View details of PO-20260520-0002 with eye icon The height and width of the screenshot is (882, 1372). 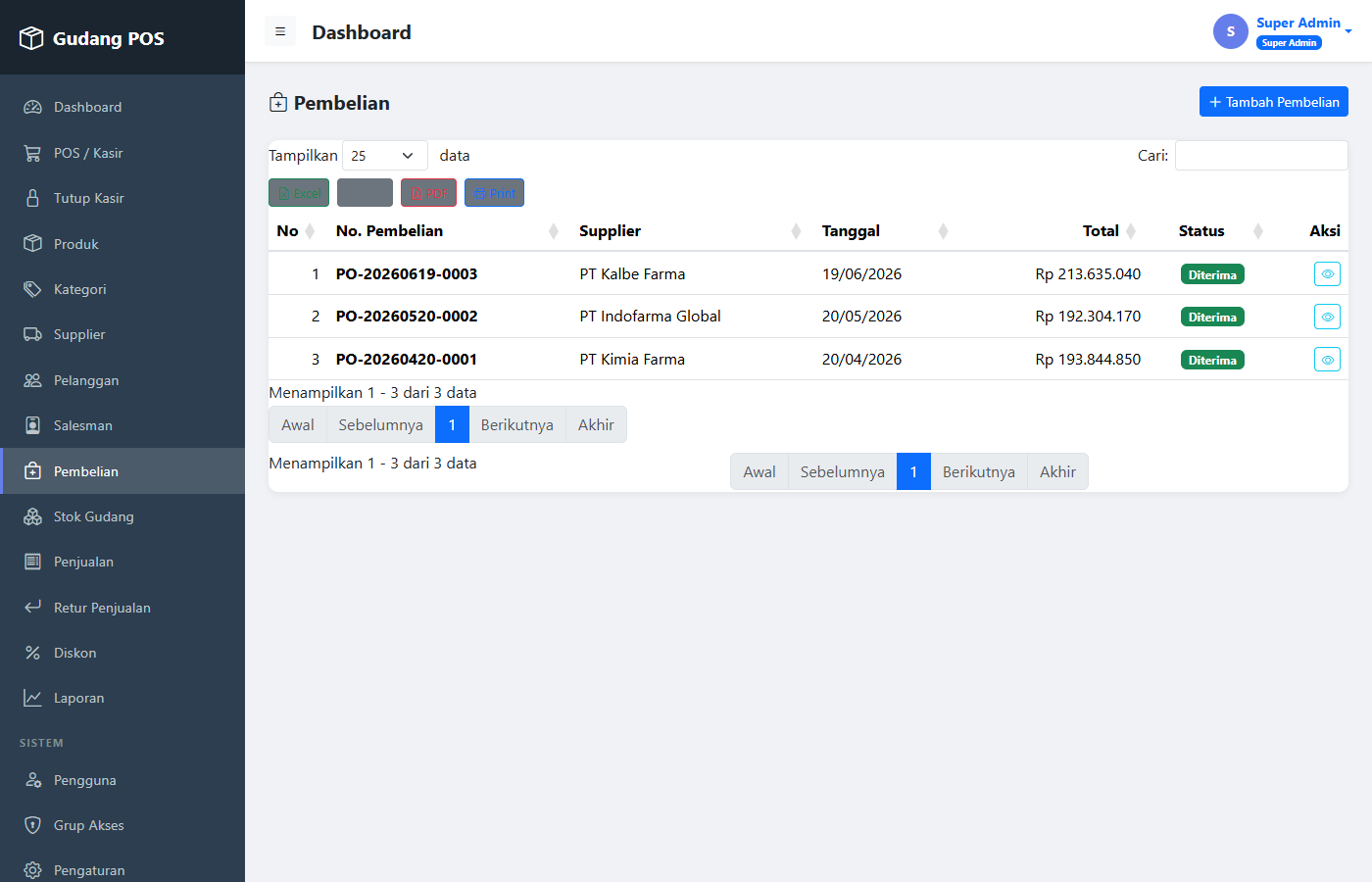coord(1327,317)
